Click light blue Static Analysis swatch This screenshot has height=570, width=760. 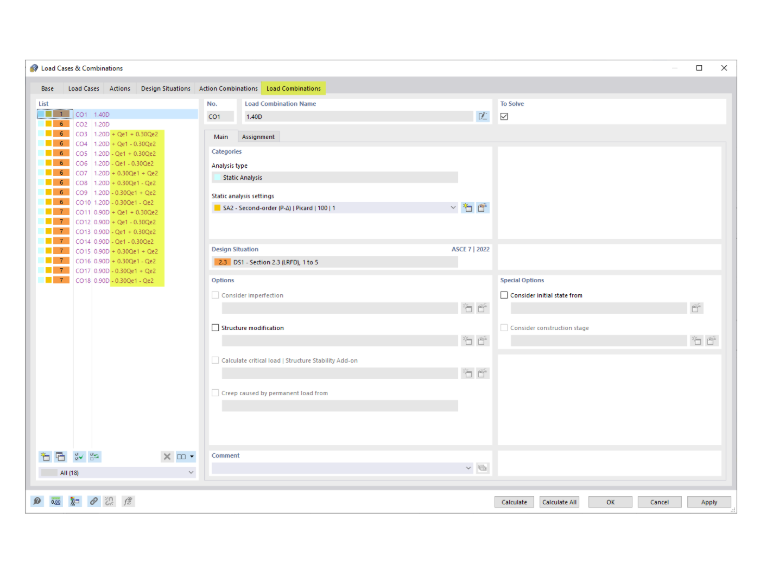pyautogui.click(x=217, y=177)
